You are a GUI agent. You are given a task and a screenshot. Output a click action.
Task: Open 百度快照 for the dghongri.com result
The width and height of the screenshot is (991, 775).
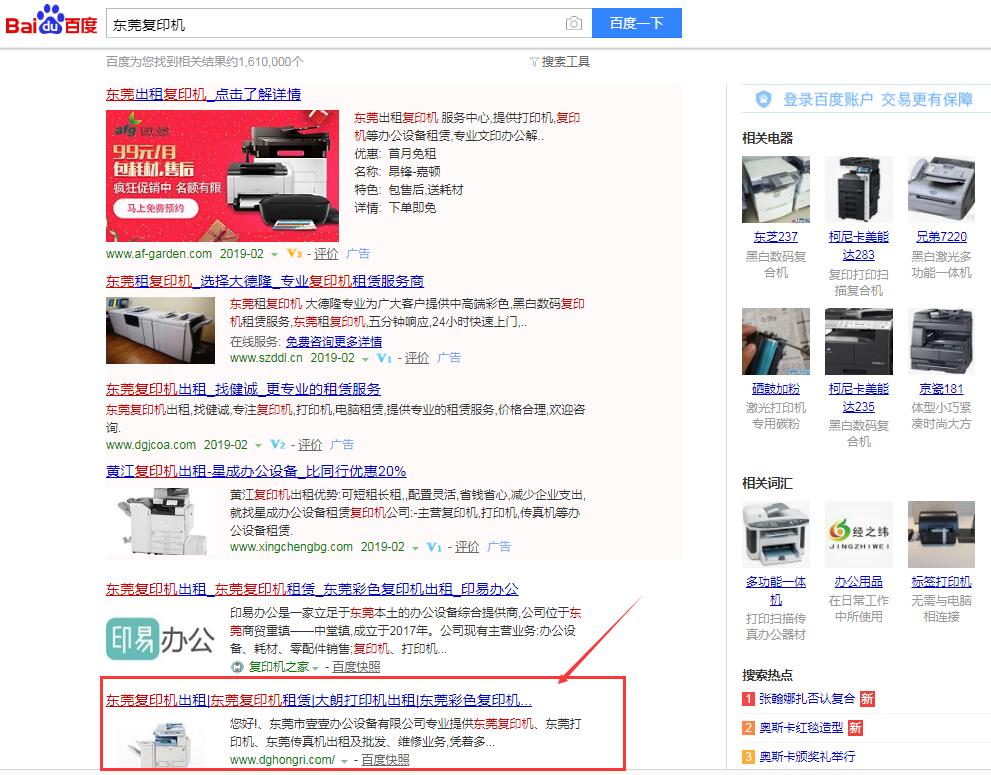(x=385, y=760)
